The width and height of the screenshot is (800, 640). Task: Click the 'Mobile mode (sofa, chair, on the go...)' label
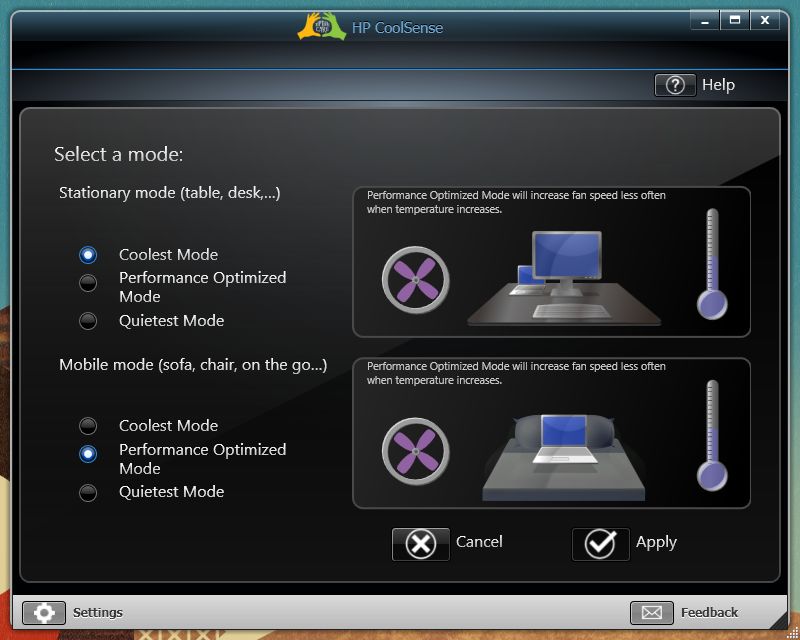click(193, 365)
